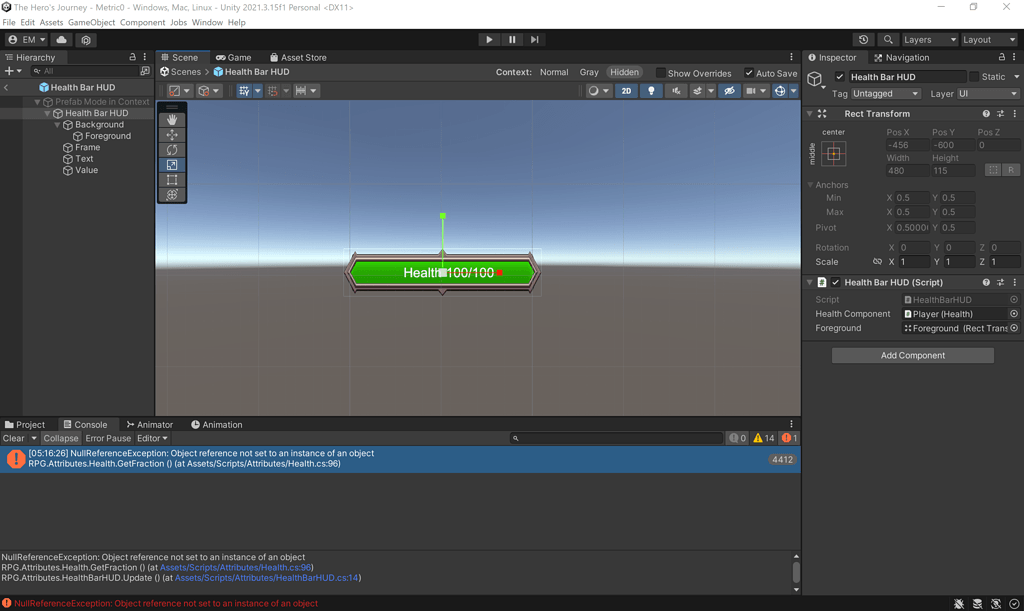Toggle scene audio with the speaker icon
The image size is (1024, 611).
coord(678,91)
